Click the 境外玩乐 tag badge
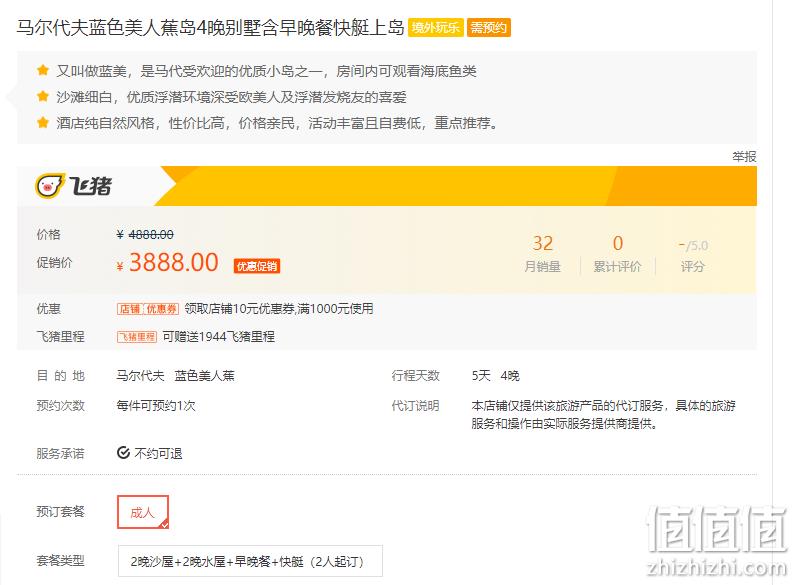Viewport: 796px width, 585px height. tap(436, 27)
